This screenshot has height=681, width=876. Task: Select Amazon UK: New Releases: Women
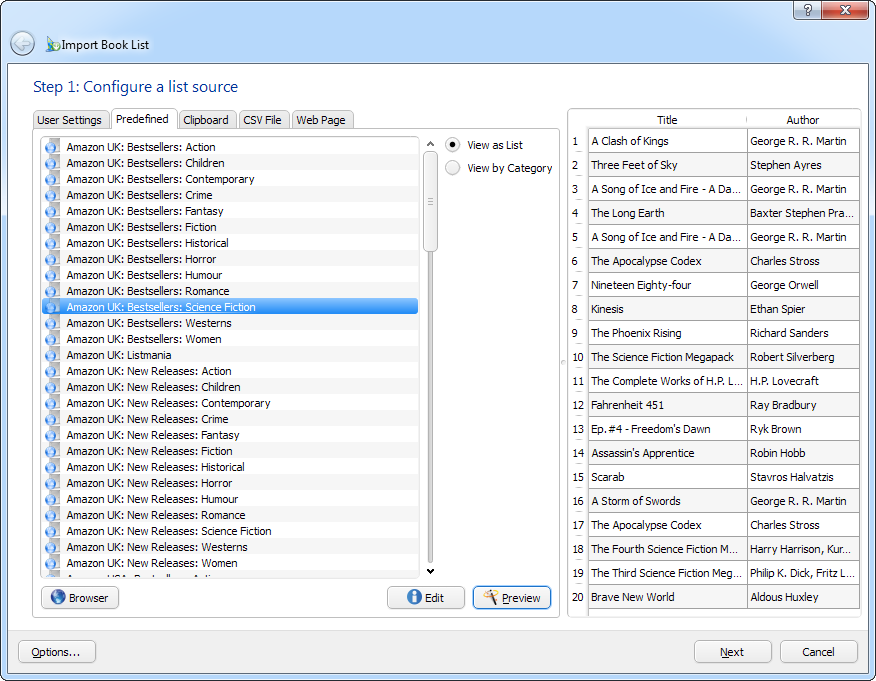point(230,563)
